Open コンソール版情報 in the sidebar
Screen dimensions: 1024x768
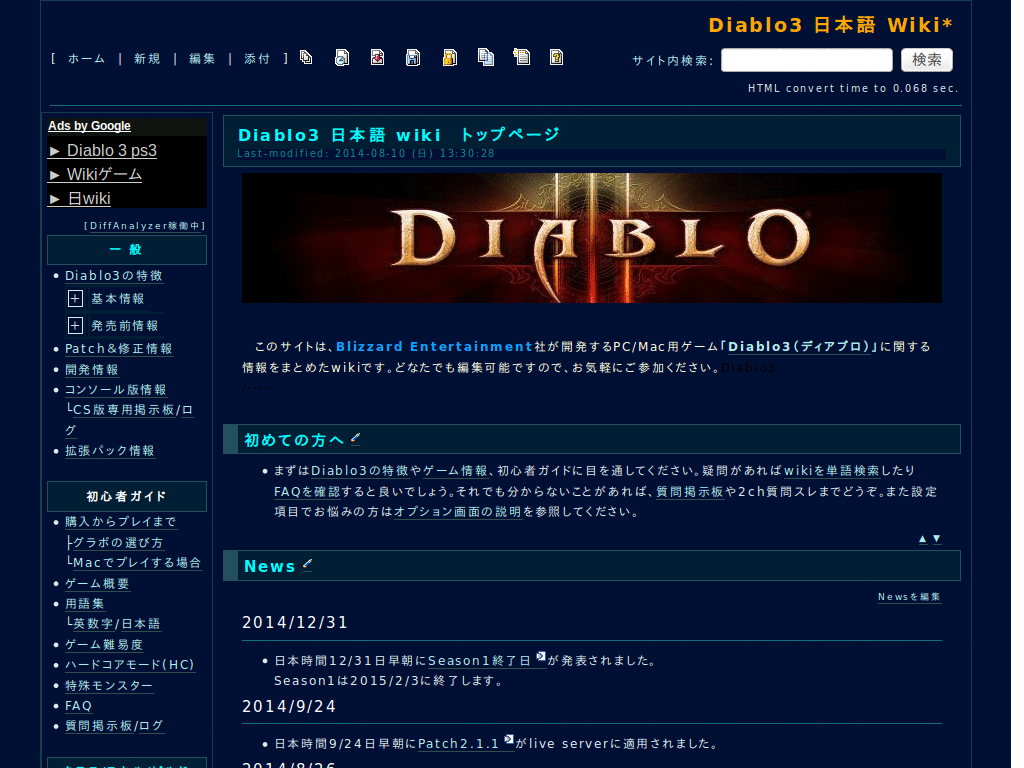(x=116, y=390)
